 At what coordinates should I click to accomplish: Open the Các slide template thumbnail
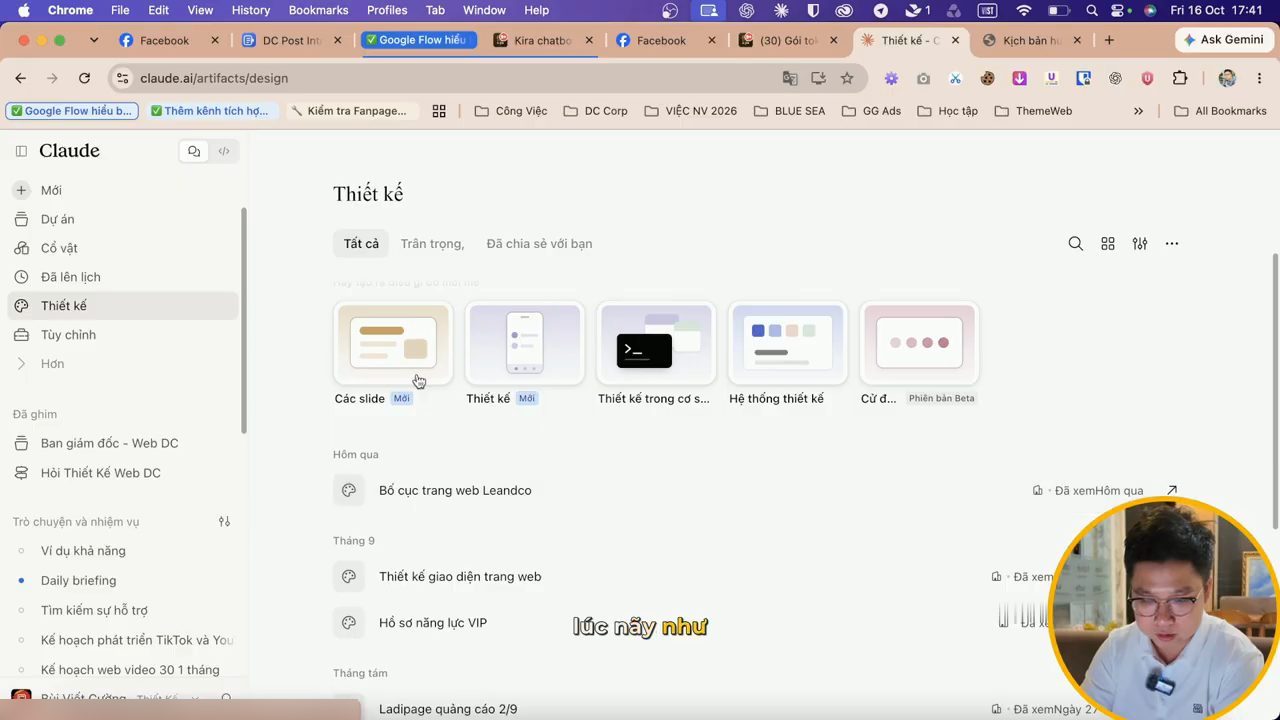tap(393, 343)
